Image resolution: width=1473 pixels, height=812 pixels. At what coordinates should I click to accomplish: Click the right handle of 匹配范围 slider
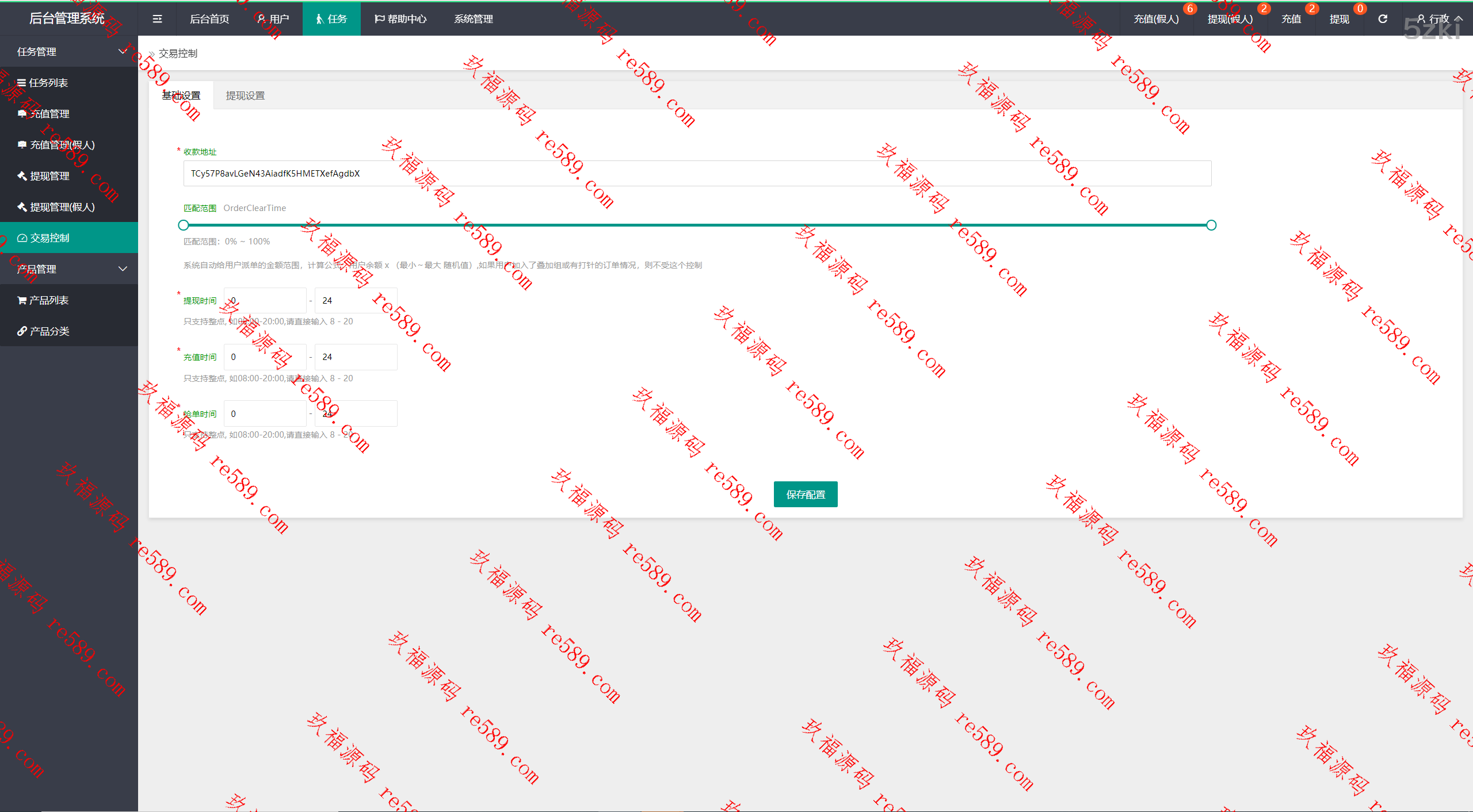point(1211,225)
